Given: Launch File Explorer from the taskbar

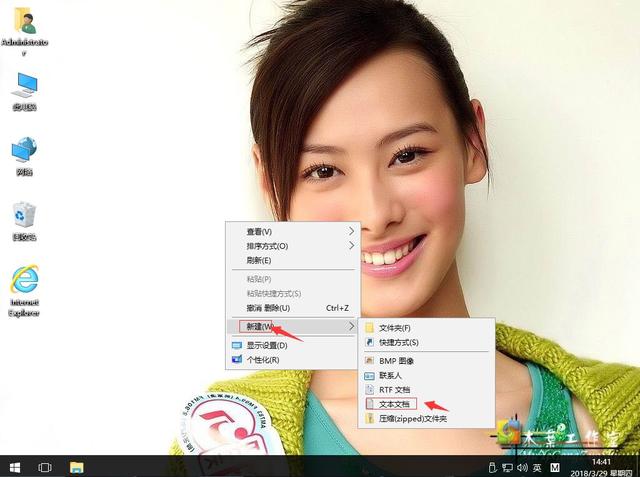Looking at the screenshot, I should (x=76, y=467).
